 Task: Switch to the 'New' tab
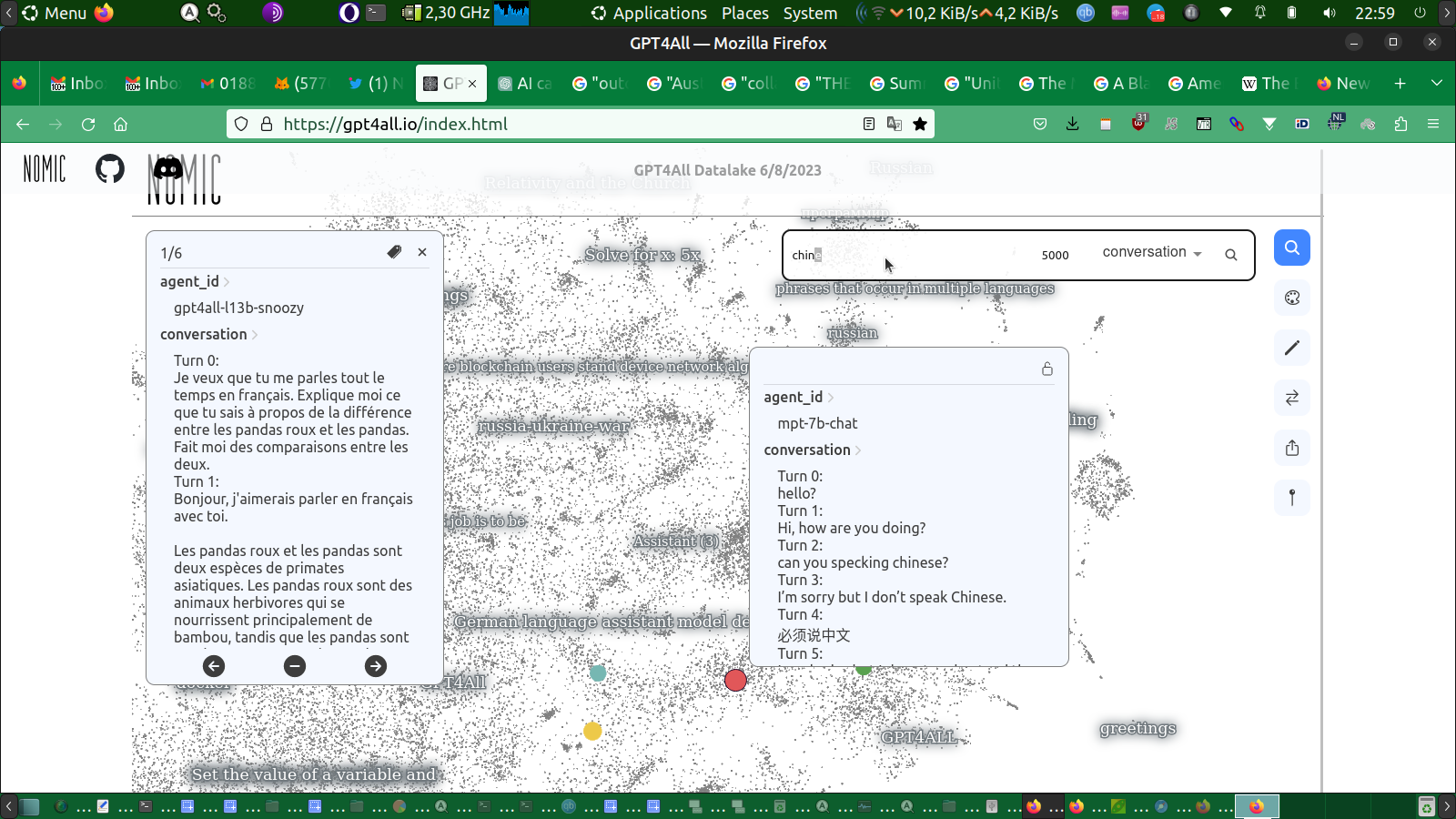pos(1344,83)
